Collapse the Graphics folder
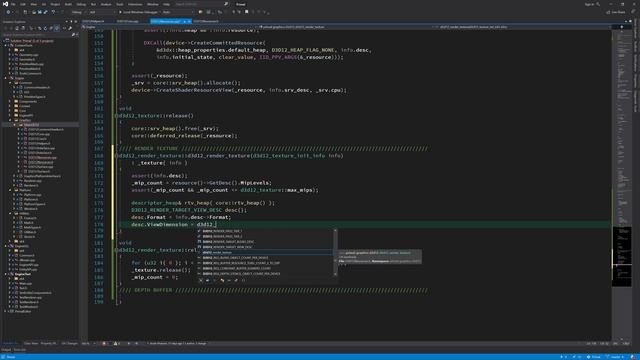Image resolution: width=640 pixels, height=360 pixels. pos(10,120)
